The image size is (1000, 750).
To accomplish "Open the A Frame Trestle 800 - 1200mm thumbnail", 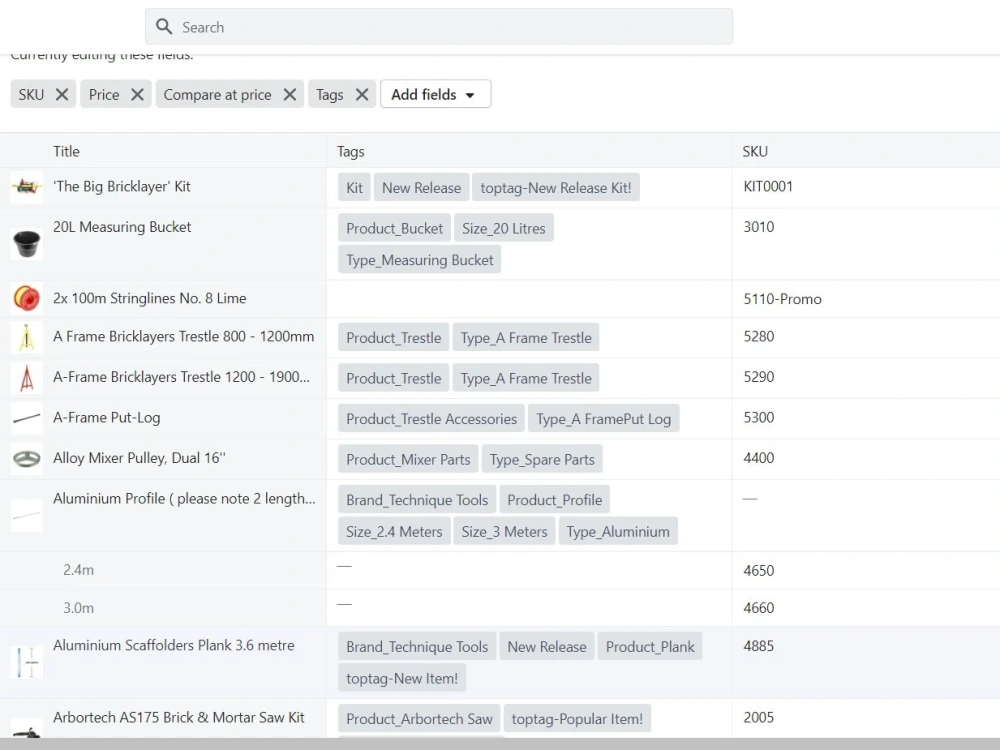I will pos(27,338).
